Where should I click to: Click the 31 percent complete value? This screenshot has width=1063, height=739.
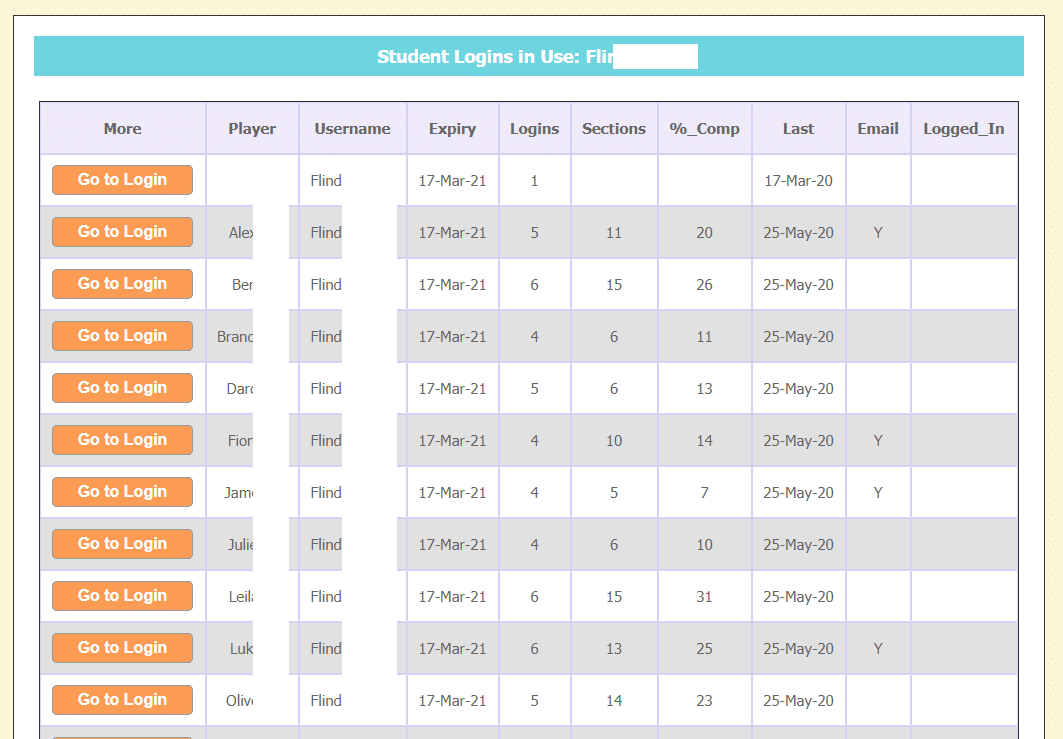(x=704, y=597)
